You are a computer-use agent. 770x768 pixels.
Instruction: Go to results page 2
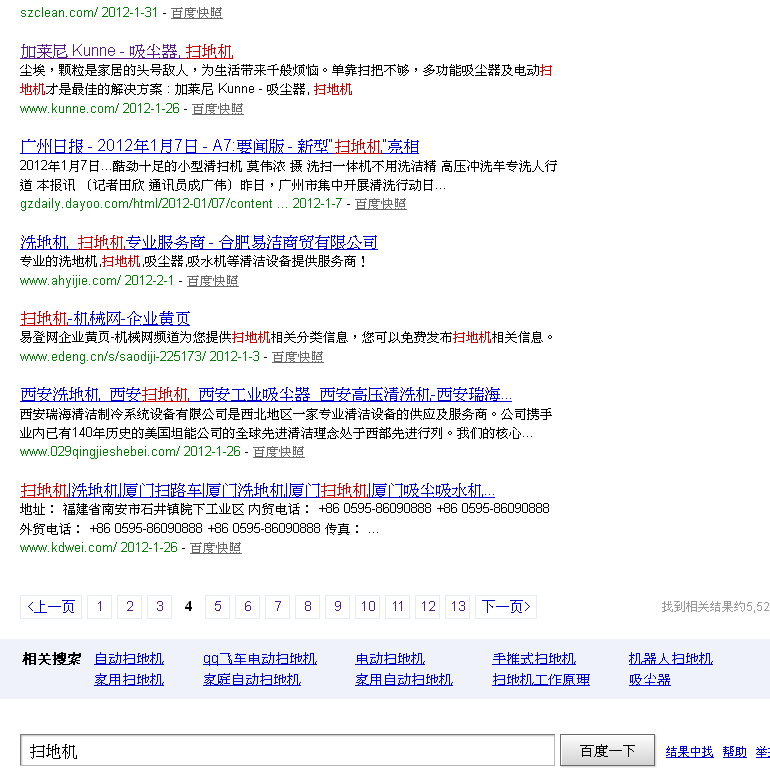click(x=130, y=606)
